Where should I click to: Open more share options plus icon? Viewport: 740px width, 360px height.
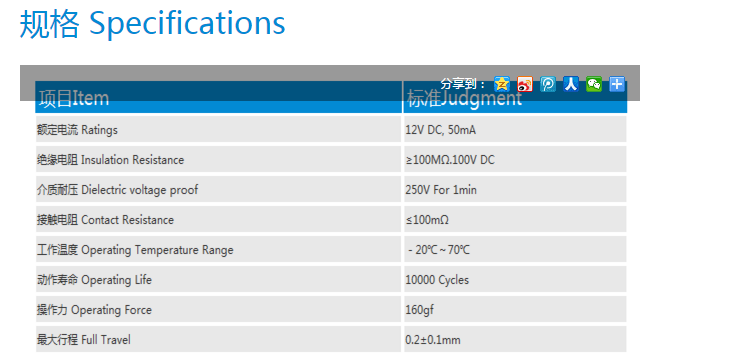pos(617,84)
